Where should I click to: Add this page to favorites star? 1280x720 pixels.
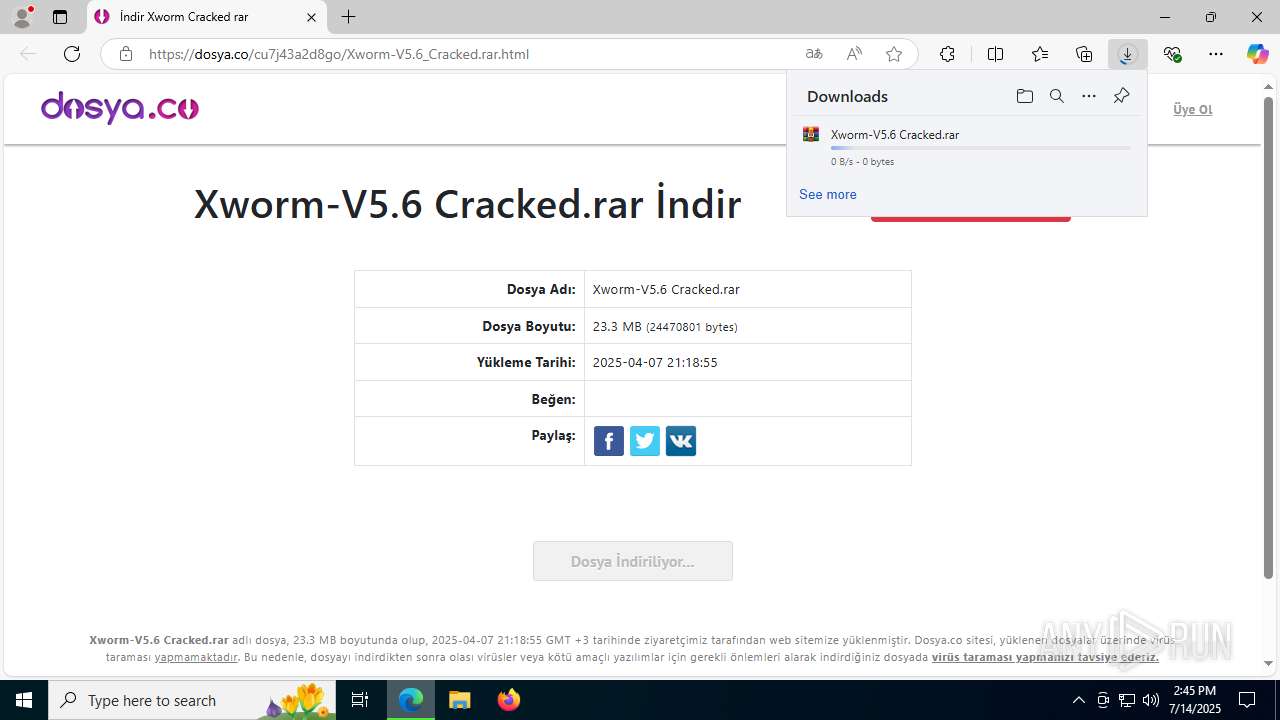pos(894,54)
